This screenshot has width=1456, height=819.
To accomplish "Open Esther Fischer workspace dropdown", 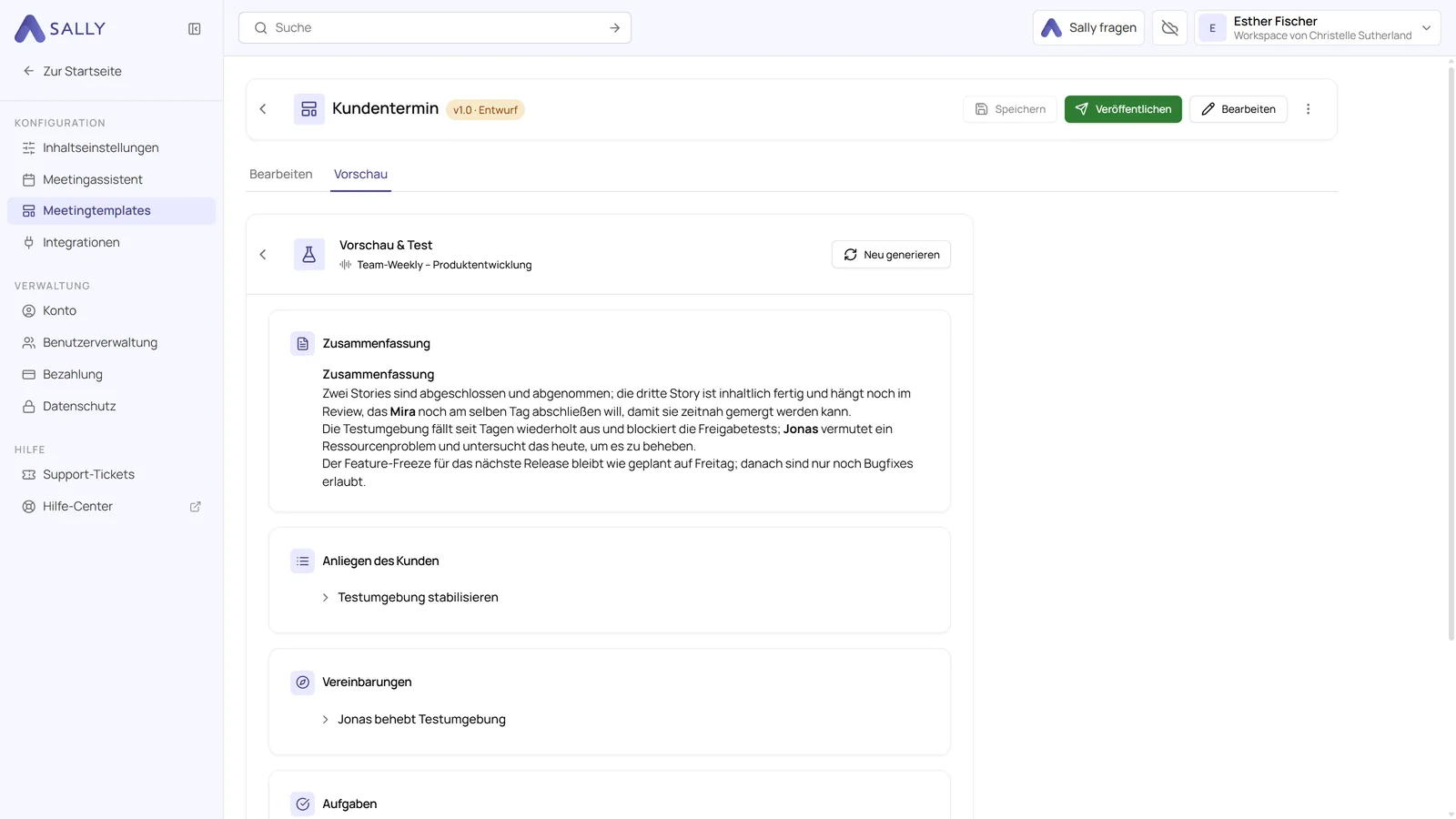I will click(x=1318, y=27).
